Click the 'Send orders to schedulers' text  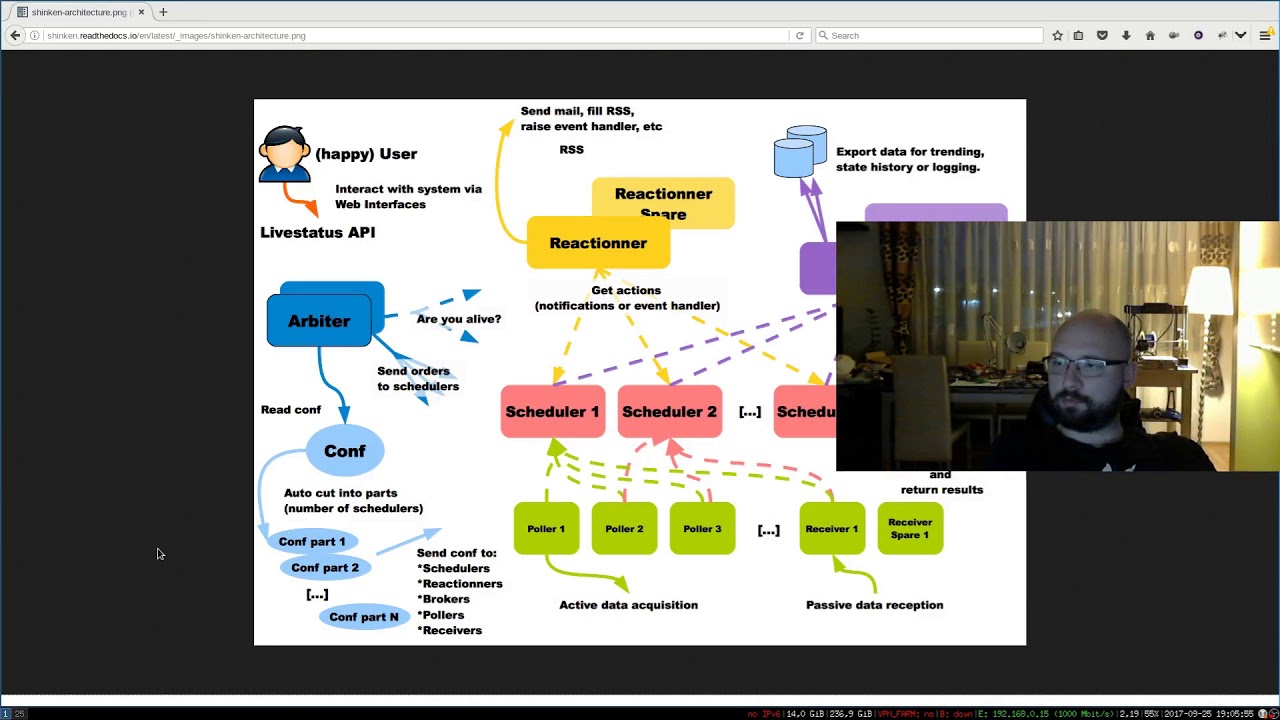(418, 378)
